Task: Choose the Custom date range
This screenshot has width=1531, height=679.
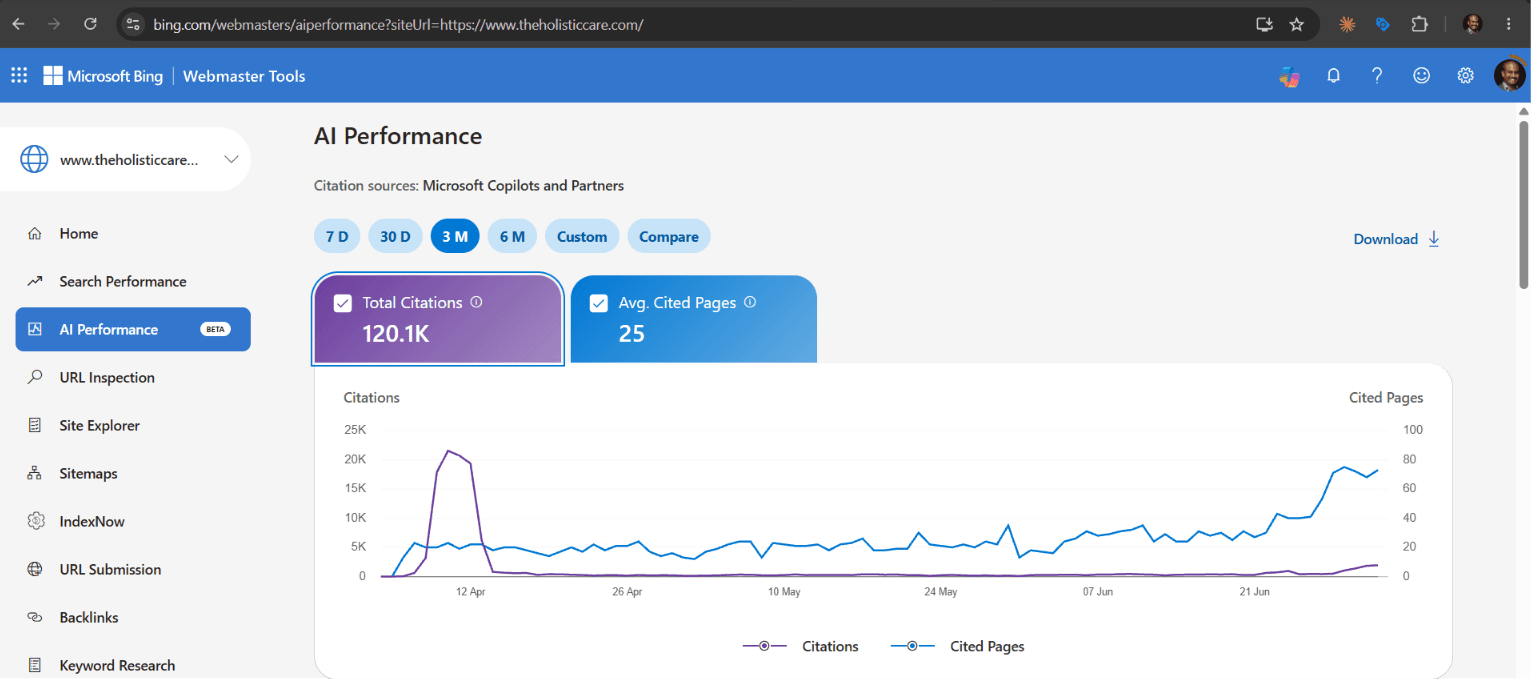Action: click(582, 237)
